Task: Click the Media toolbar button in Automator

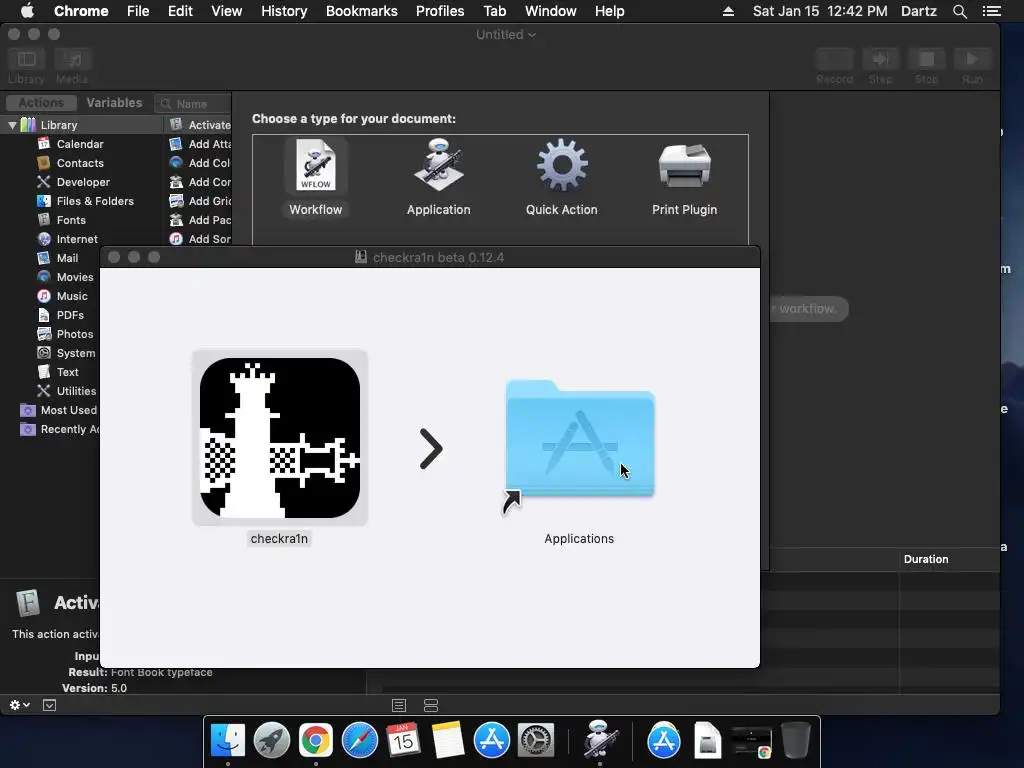Action: [x=72, y=67]
